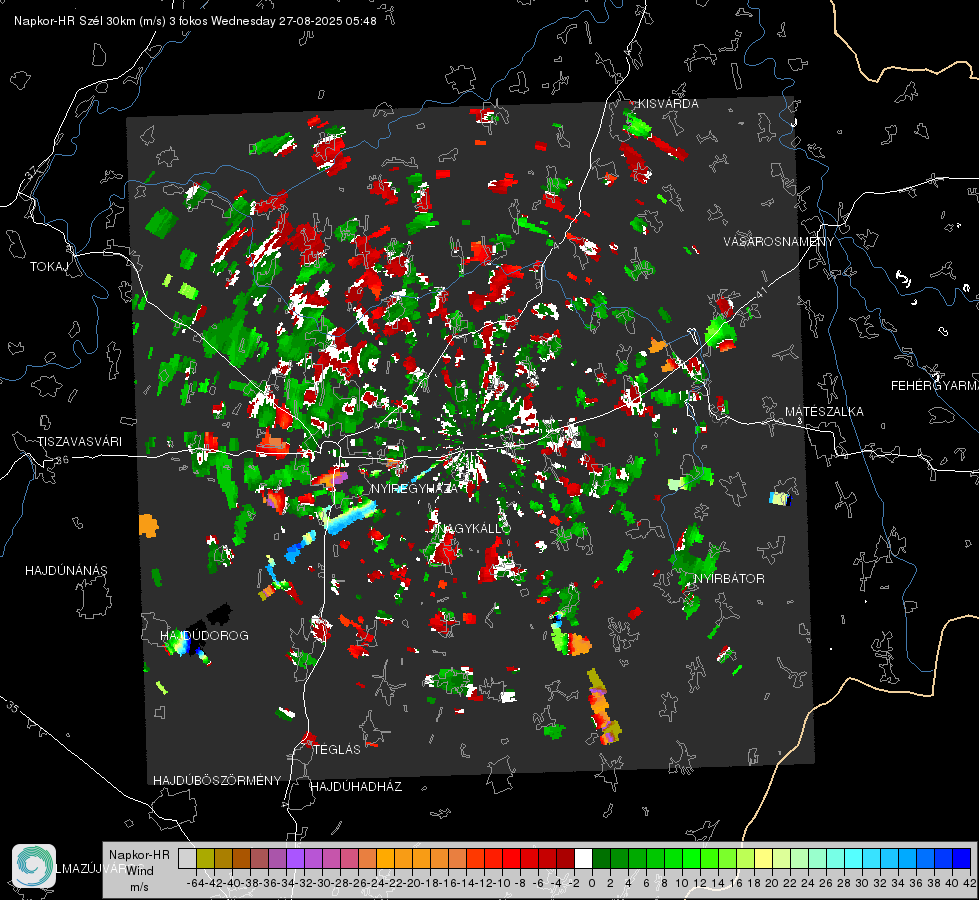Click the TOKAJ label on the map
The width and height of the screenshot is (979, 900).
(x=49, y=267)
